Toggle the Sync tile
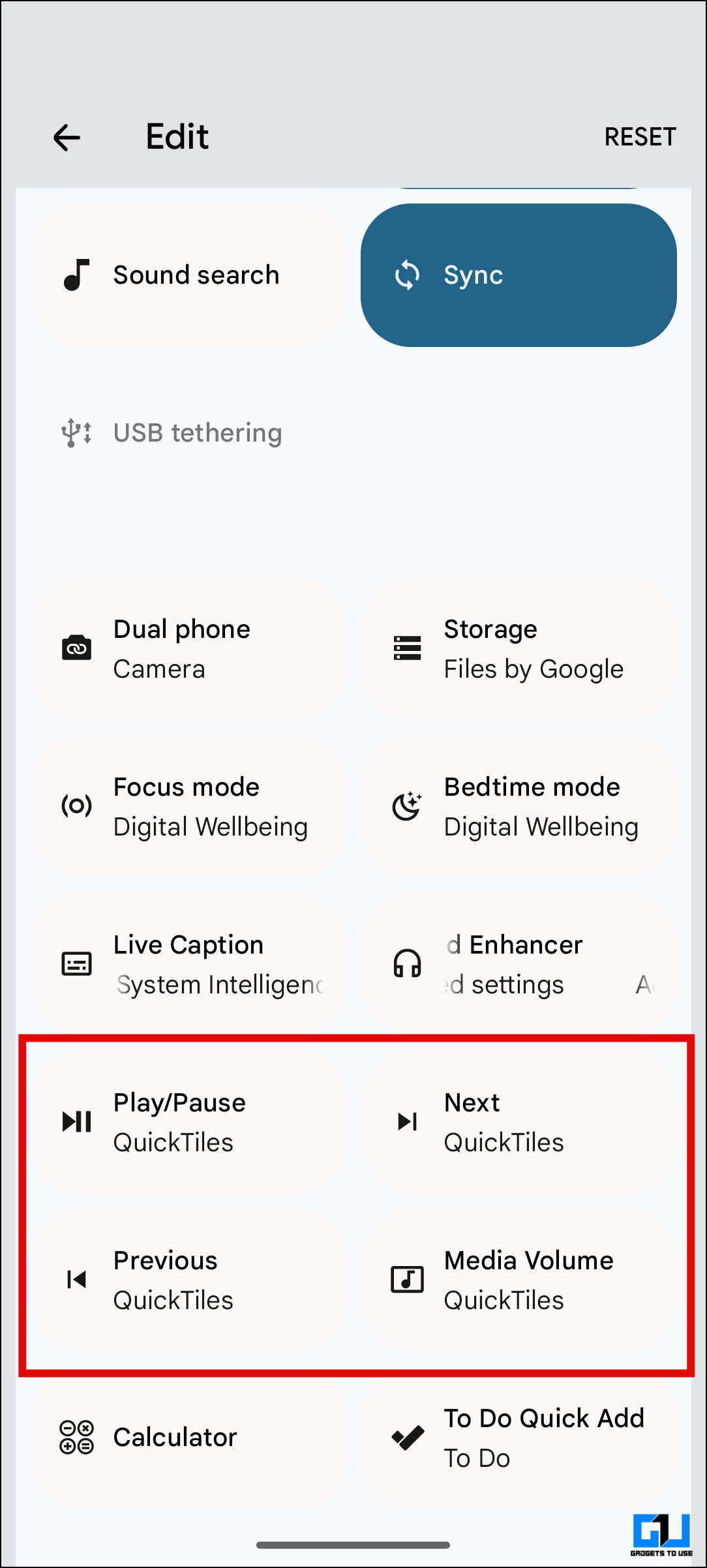This screenshot has width=707, height=1568. tap(519, 275)
